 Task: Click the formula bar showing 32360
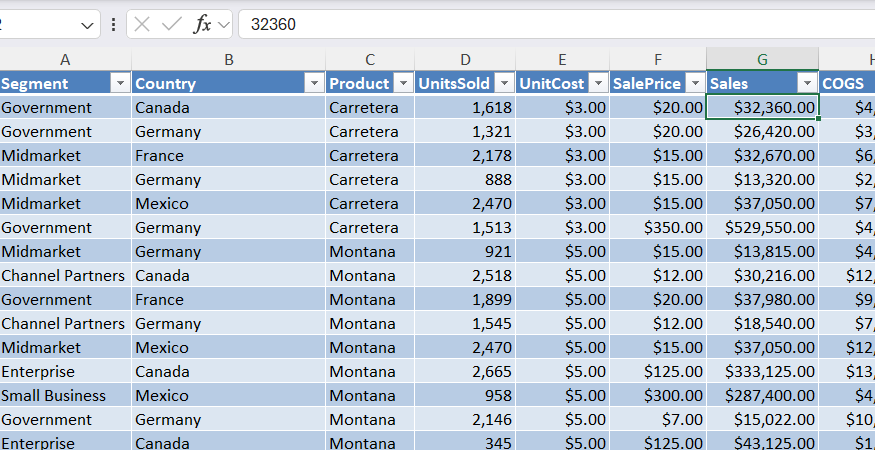coord(556,25)
